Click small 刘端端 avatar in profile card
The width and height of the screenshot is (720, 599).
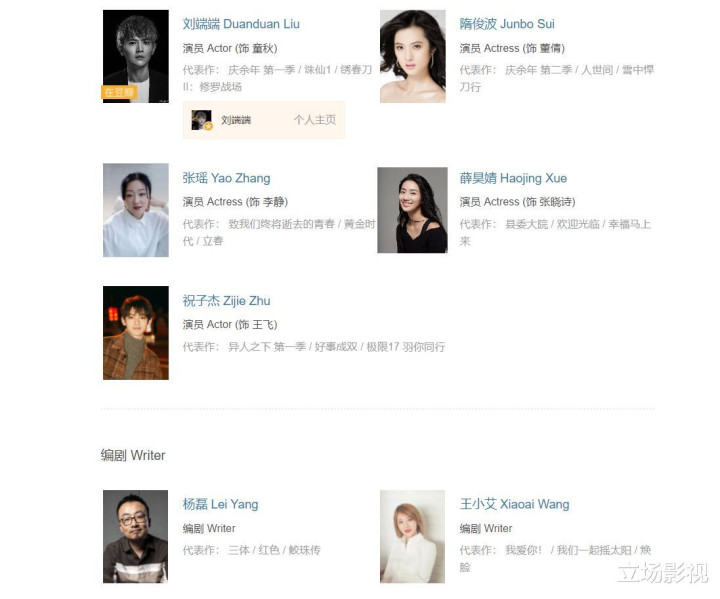201,120
